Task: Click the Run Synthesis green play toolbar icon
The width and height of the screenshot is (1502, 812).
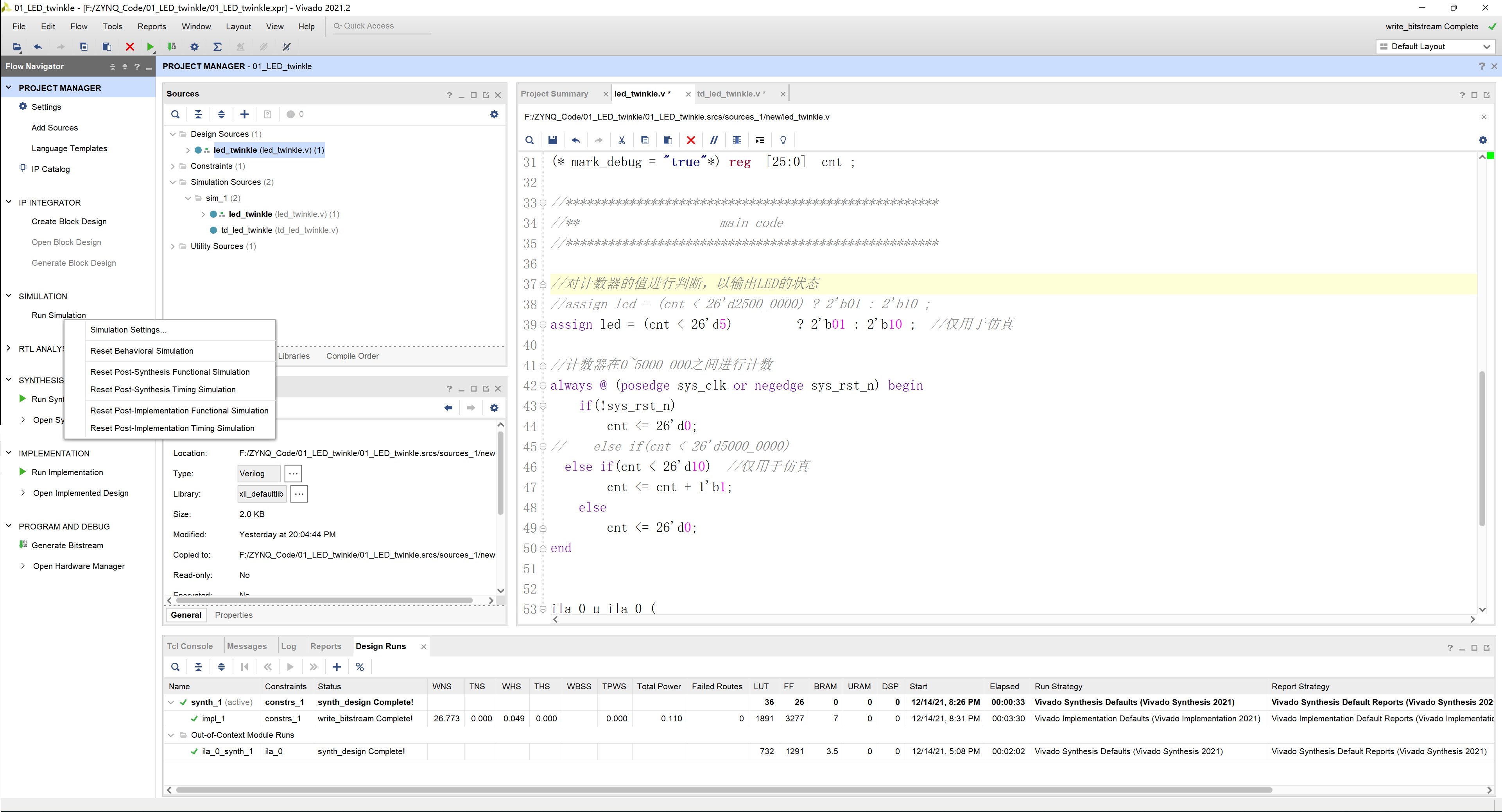Action: [150, 47]
